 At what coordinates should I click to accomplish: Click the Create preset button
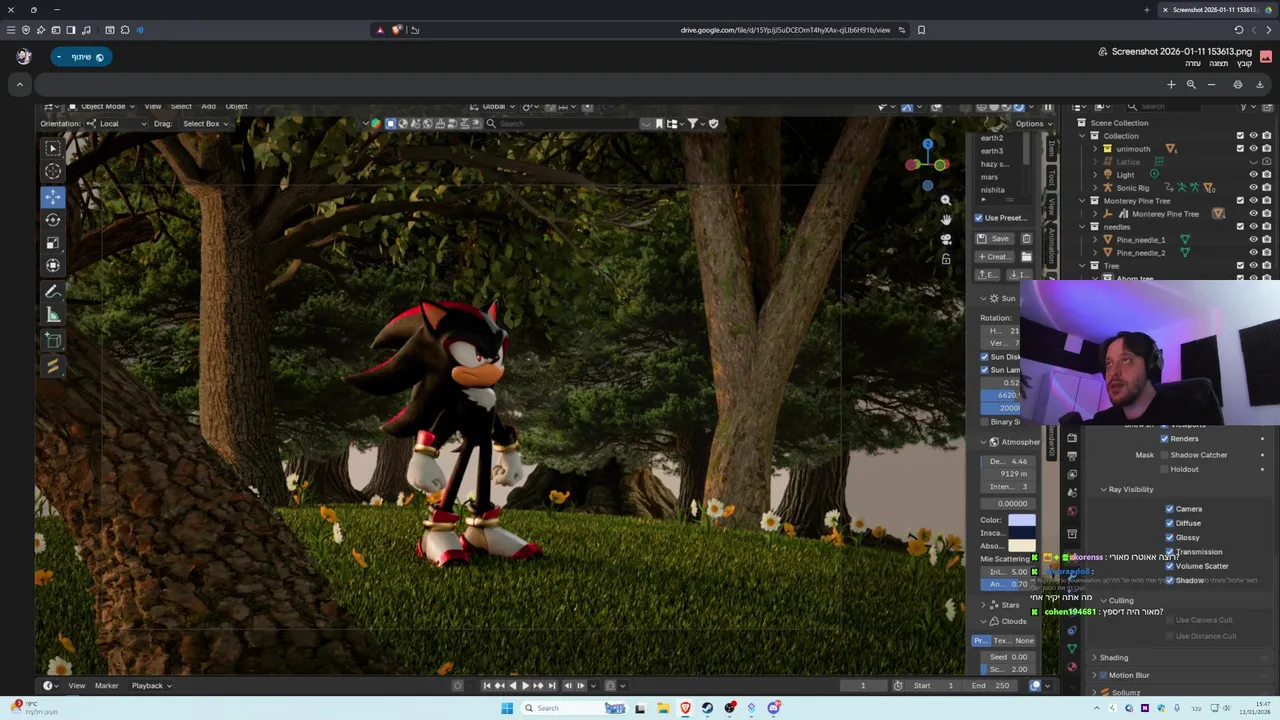pos(995,256)
